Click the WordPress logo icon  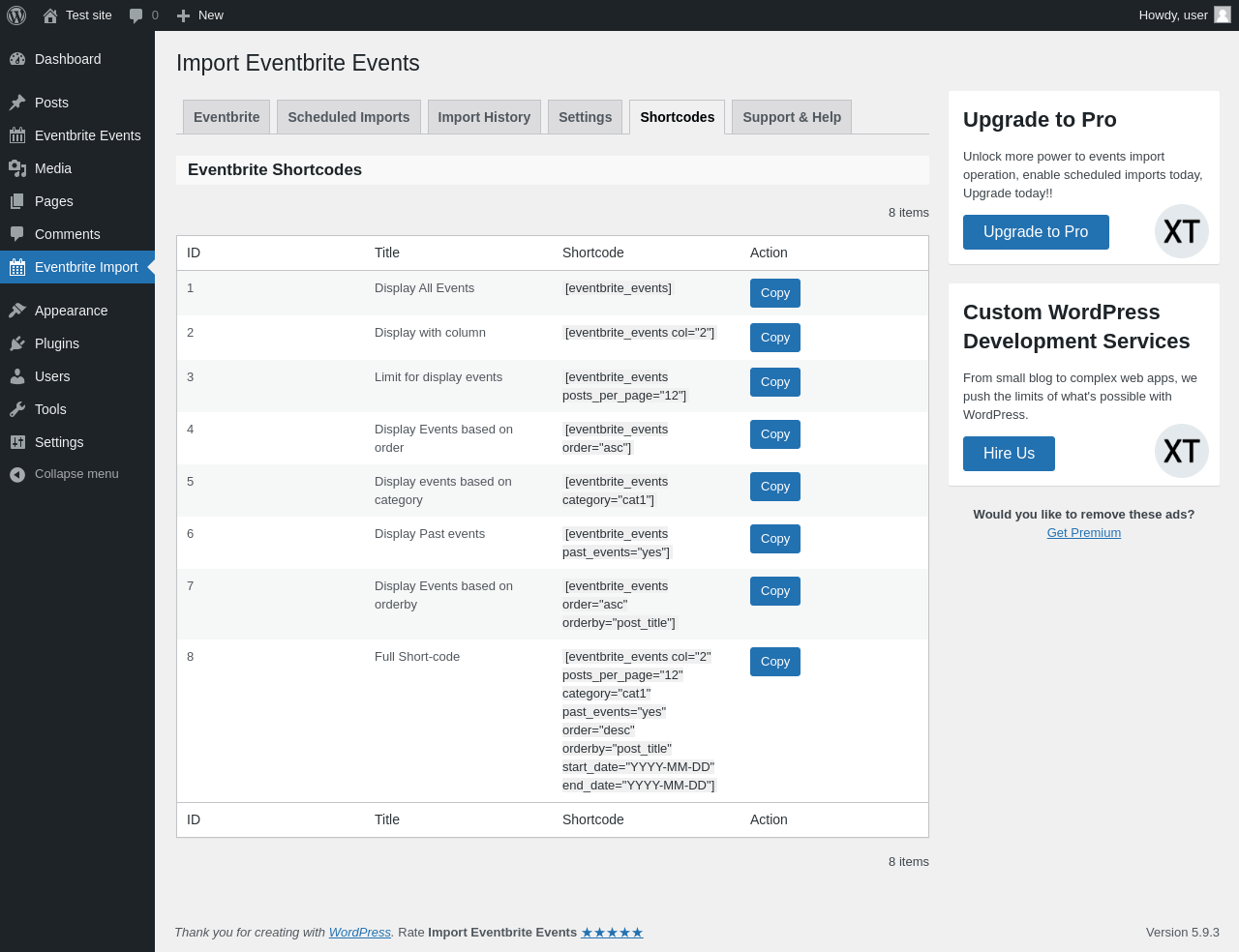(x=16, y=15)
